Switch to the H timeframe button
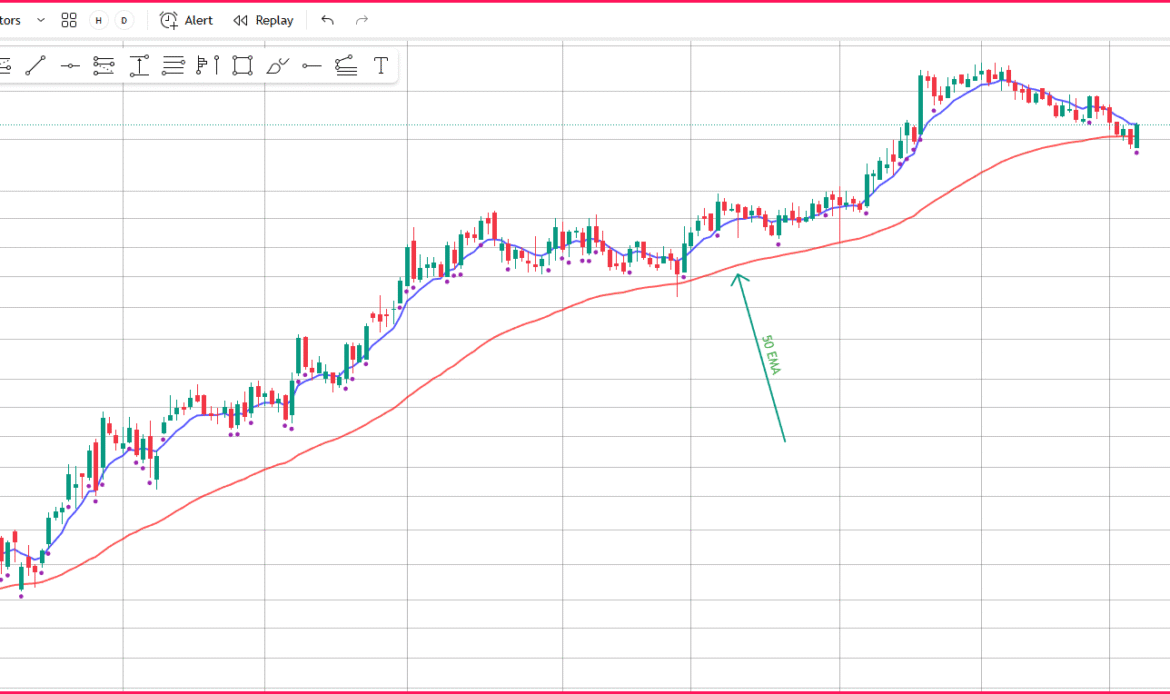 click(x=98, y=20)
